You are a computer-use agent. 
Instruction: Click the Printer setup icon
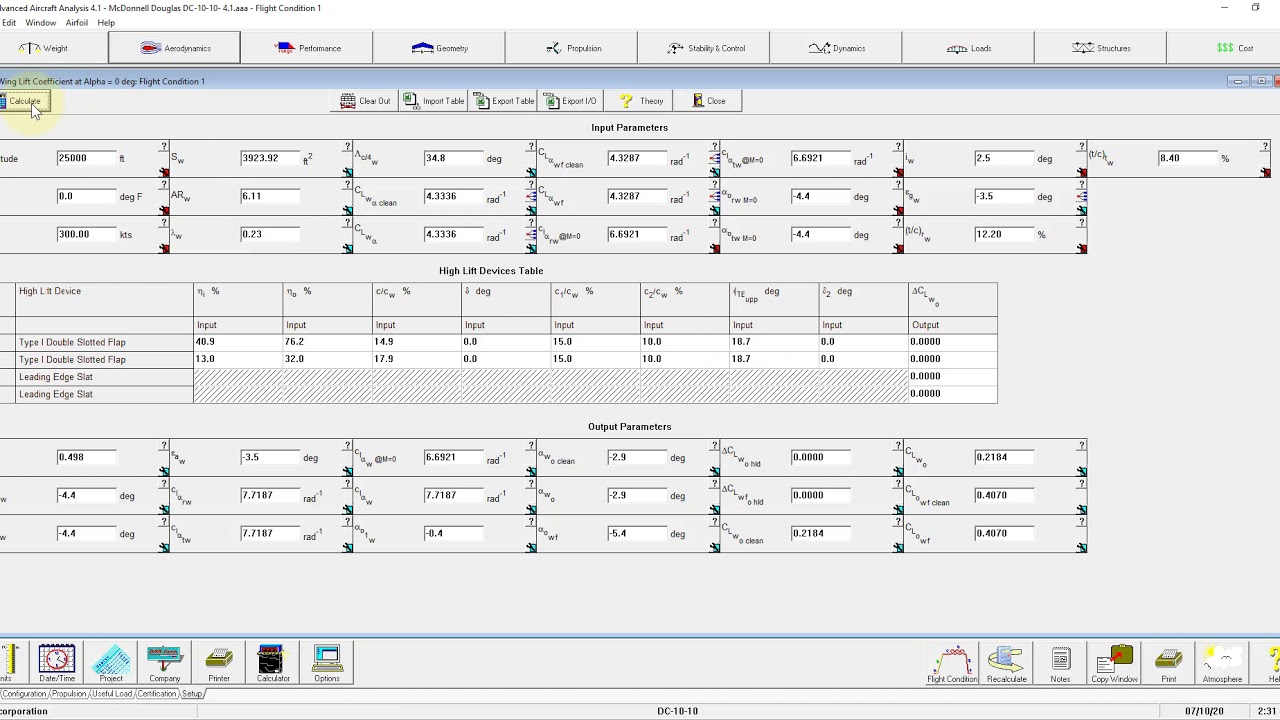(219, 664)
